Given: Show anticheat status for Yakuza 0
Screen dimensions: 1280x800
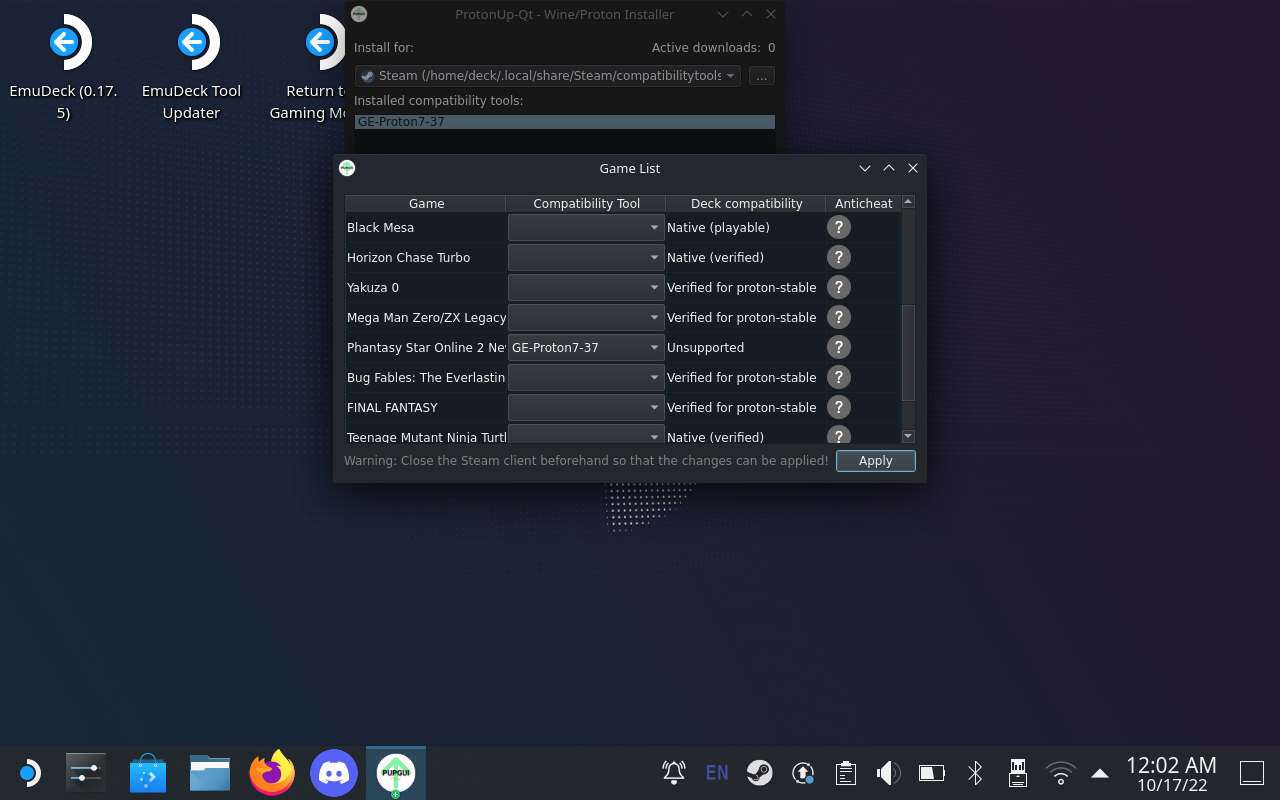Looking at the screenshot, I should point(839,287).
